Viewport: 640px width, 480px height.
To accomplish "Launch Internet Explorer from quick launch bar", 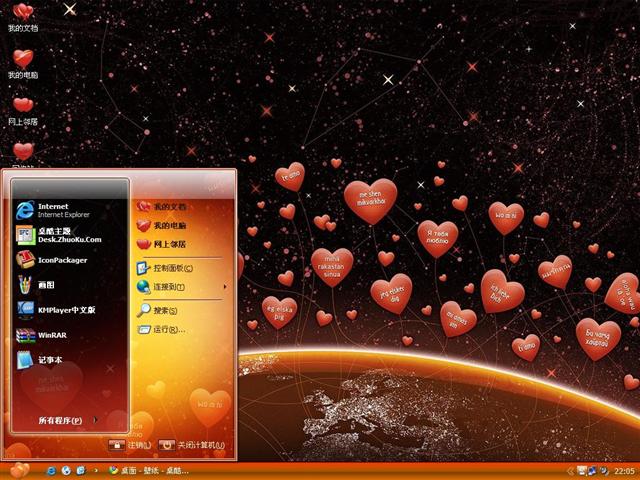I will [x=51, y=471].
